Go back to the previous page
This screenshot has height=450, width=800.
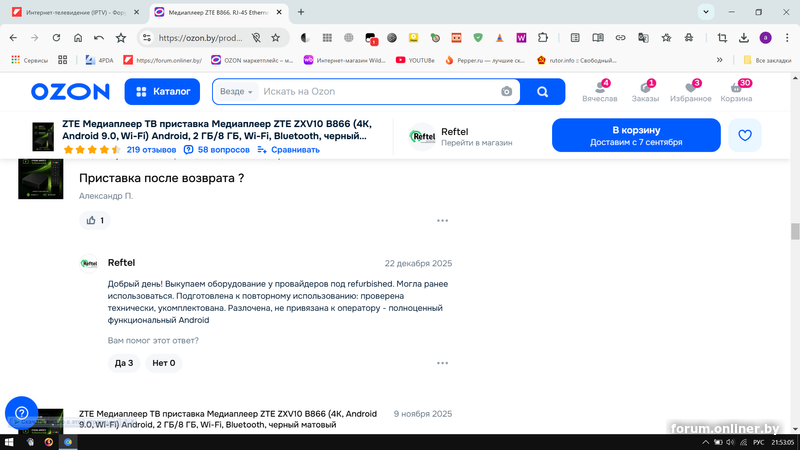coord(13,38)
